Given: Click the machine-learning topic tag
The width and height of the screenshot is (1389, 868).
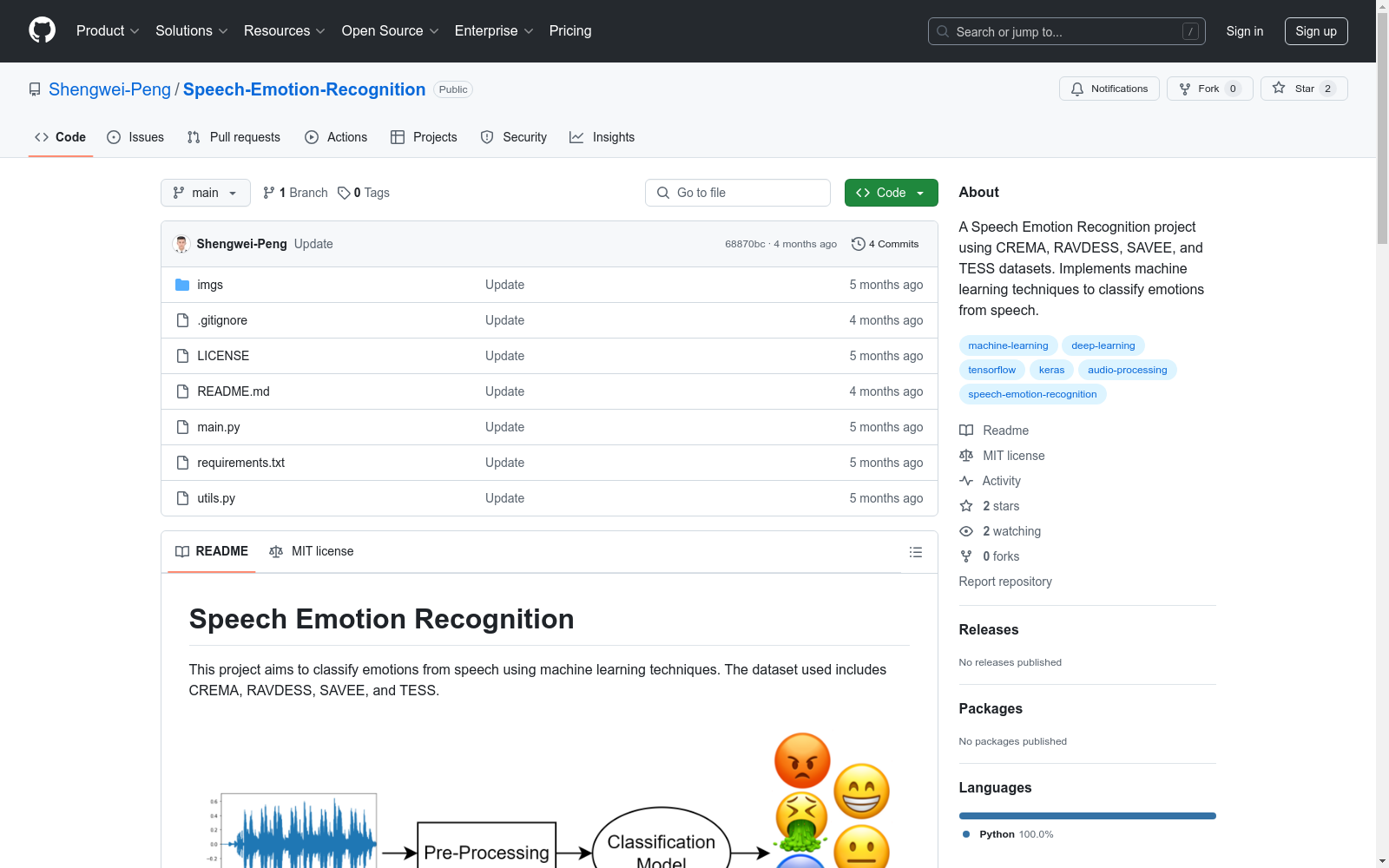Looking at the screenshot, I should pos(1008,345).
